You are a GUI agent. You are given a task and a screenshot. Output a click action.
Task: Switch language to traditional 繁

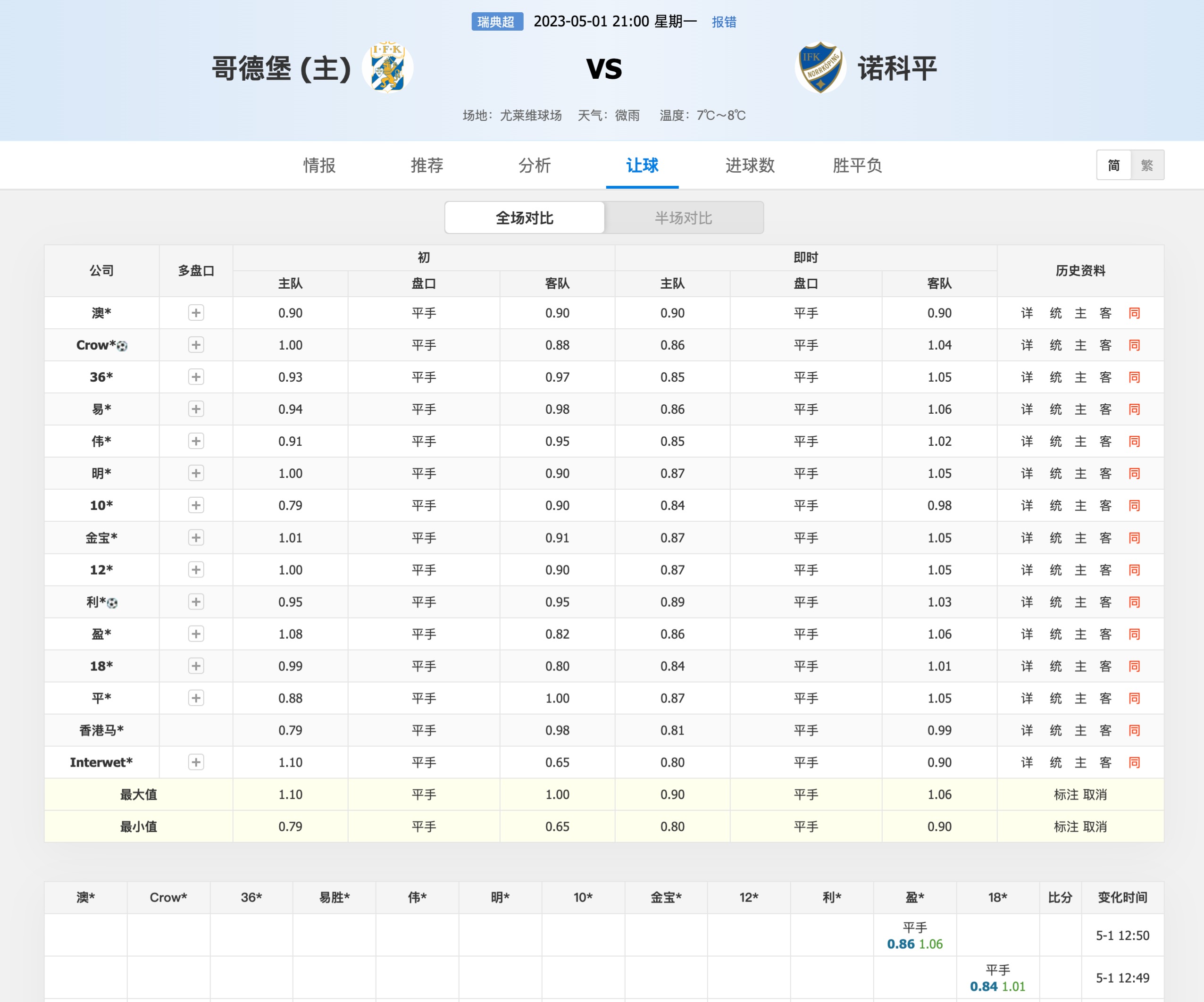click(1147, 165)
